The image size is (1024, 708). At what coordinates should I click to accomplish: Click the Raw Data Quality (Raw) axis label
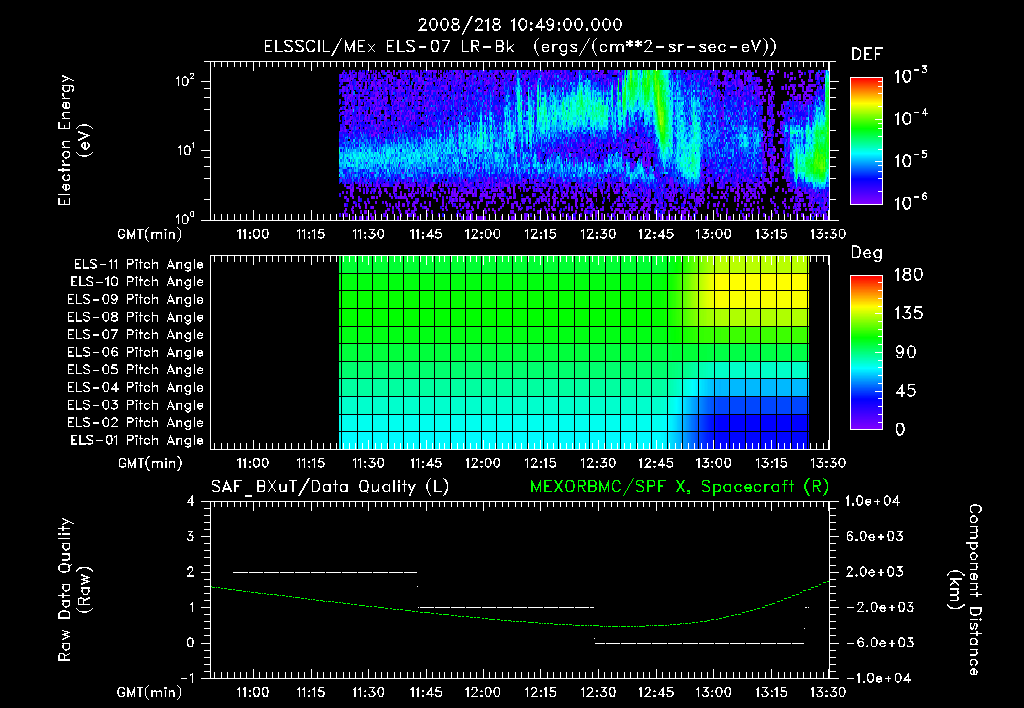[x=74, y=590]
